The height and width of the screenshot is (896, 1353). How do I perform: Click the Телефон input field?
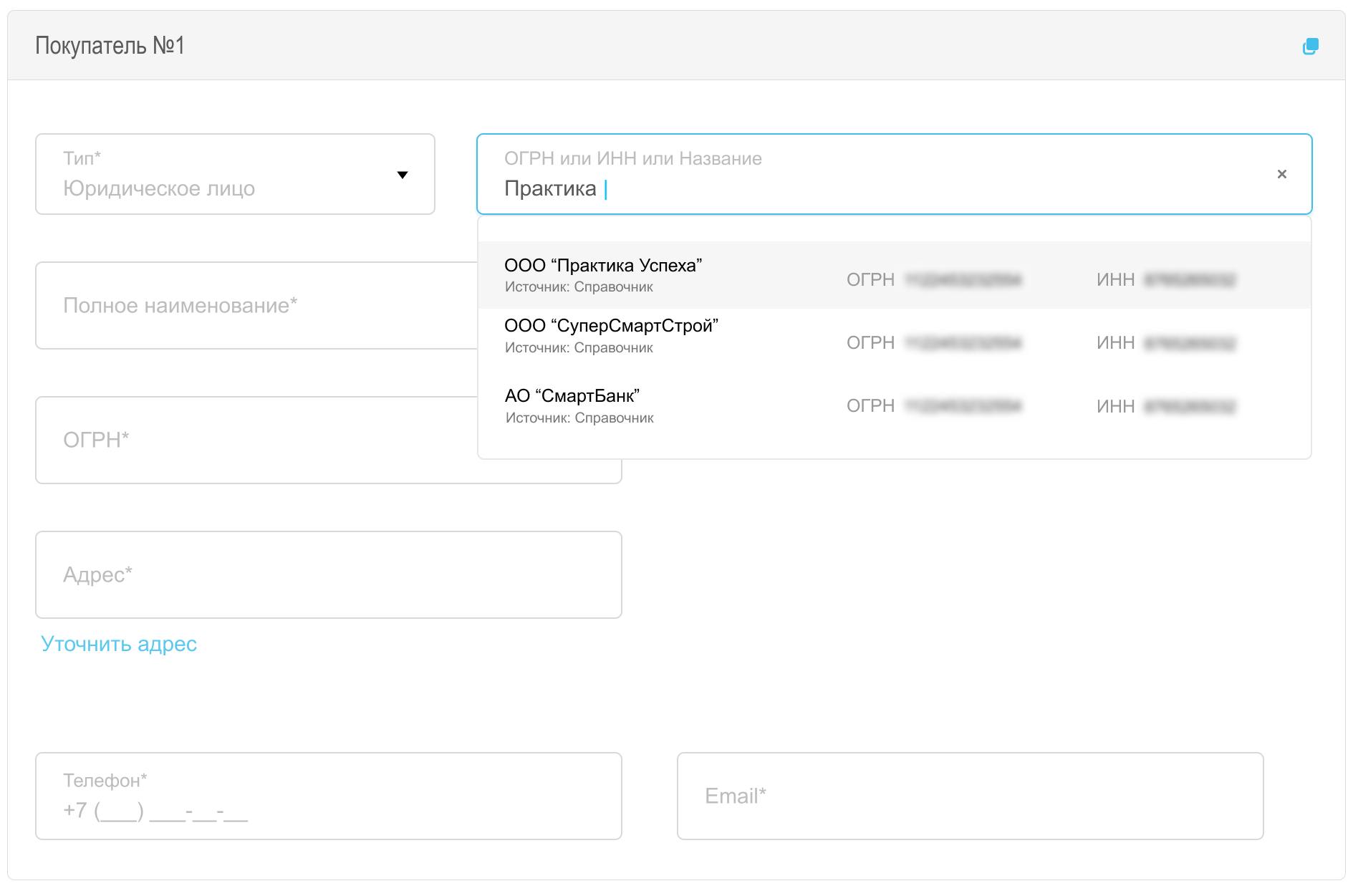pyautogui.click(x=328, y=796)
